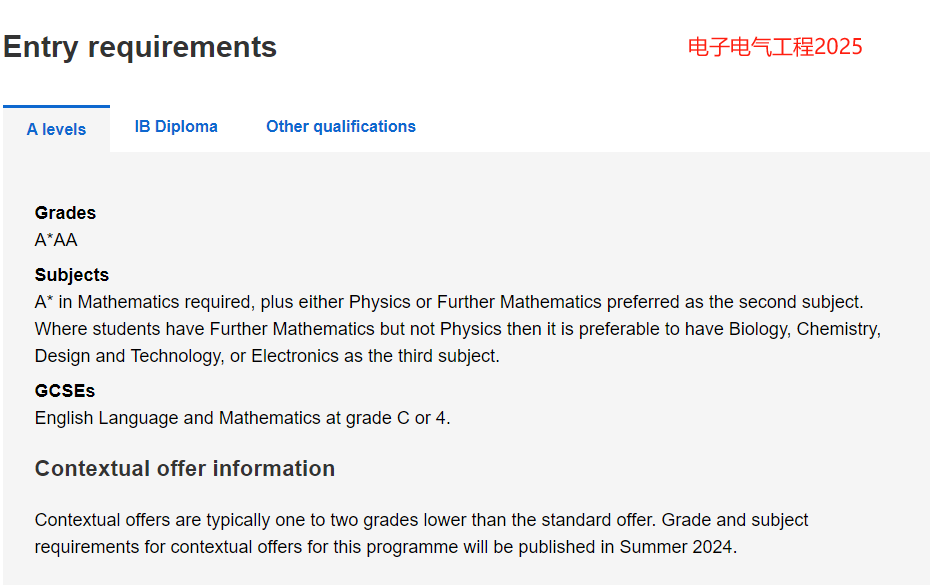Image resolution: width=932 pixels, height=586 pixels.
Task: Click the bold Subjects label
Action: pyautogui.click(x=72, y=275)
